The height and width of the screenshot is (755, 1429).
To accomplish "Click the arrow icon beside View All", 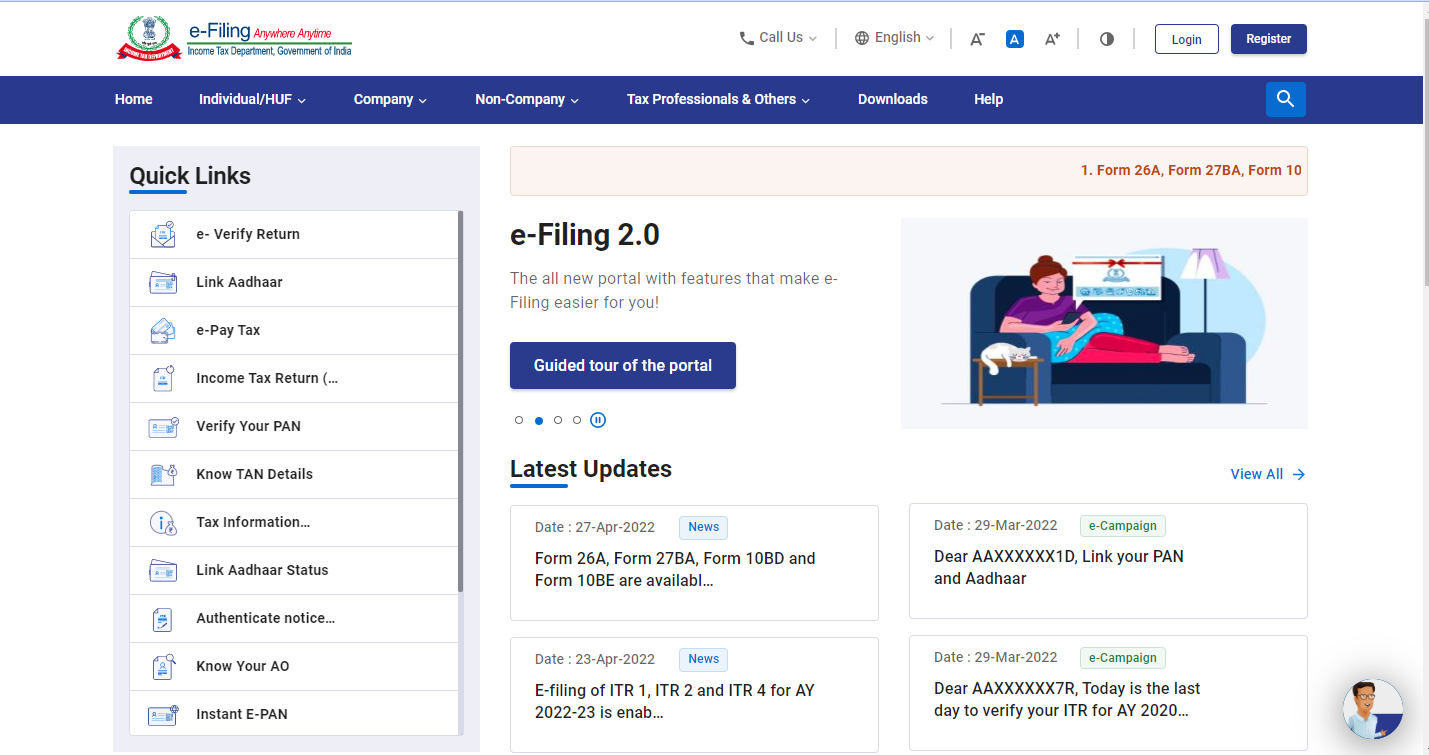I will (1298, 474).
